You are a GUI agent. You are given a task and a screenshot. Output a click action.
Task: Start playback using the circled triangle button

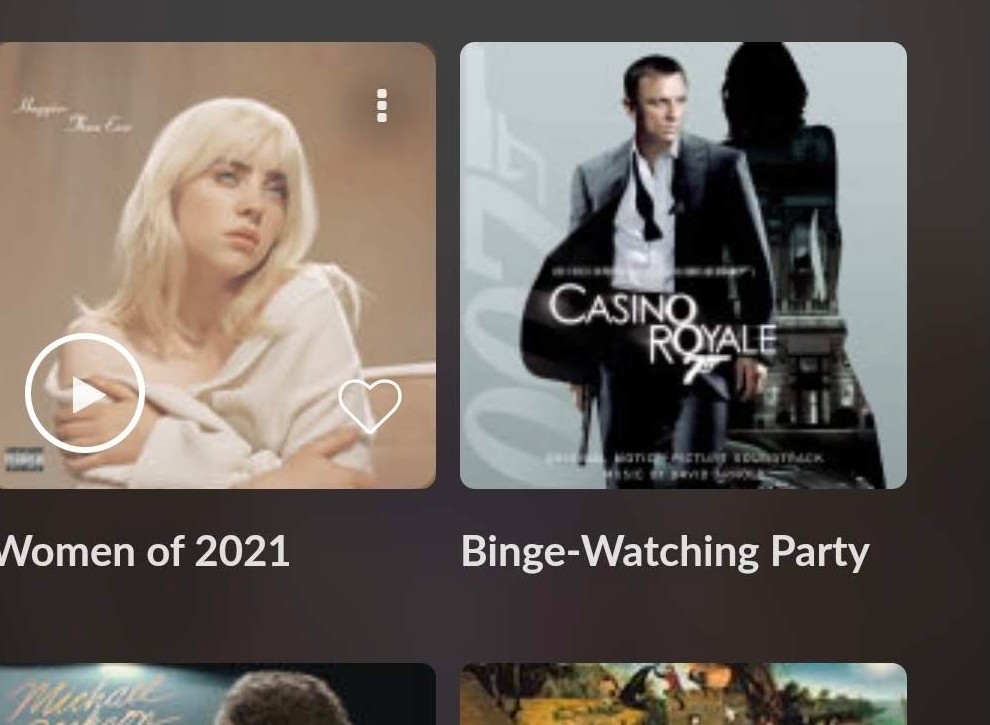point(85,393)
